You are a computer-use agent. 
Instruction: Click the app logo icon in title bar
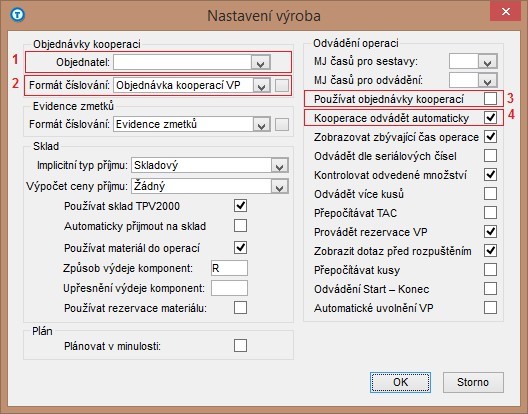click(x=17, y=15)
